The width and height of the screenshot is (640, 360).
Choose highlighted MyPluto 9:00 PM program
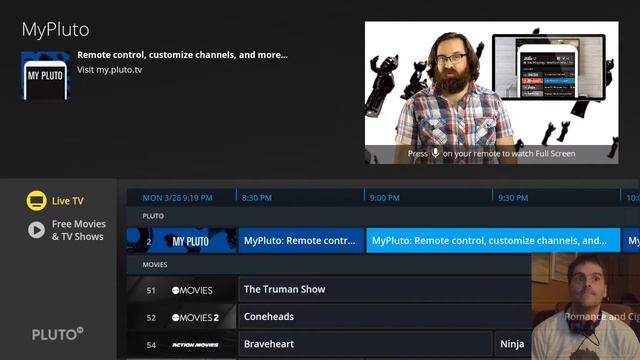click(493, 241)
